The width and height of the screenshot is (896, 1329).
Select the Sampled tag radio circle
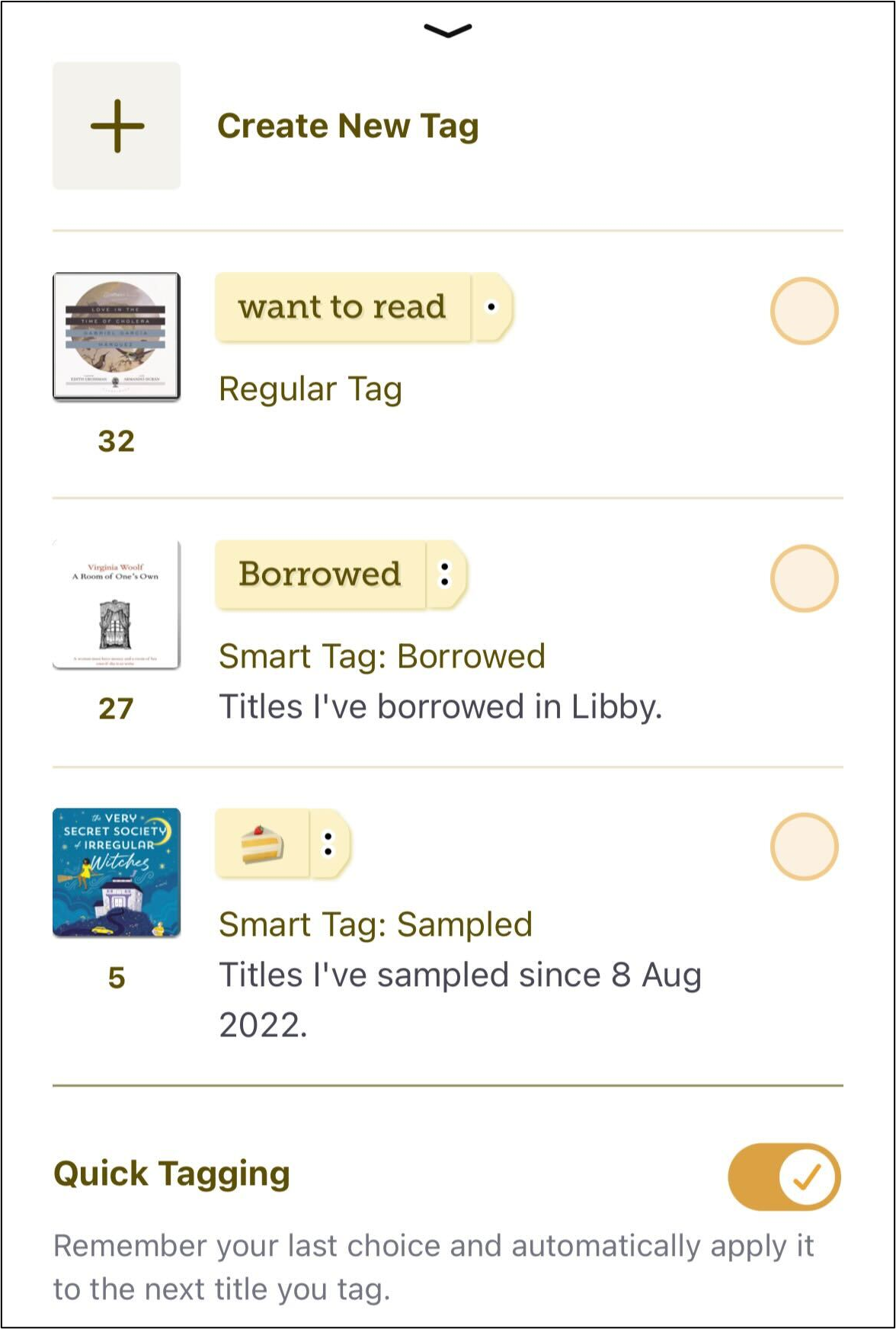pyautogui.click(x=804, y=847)
